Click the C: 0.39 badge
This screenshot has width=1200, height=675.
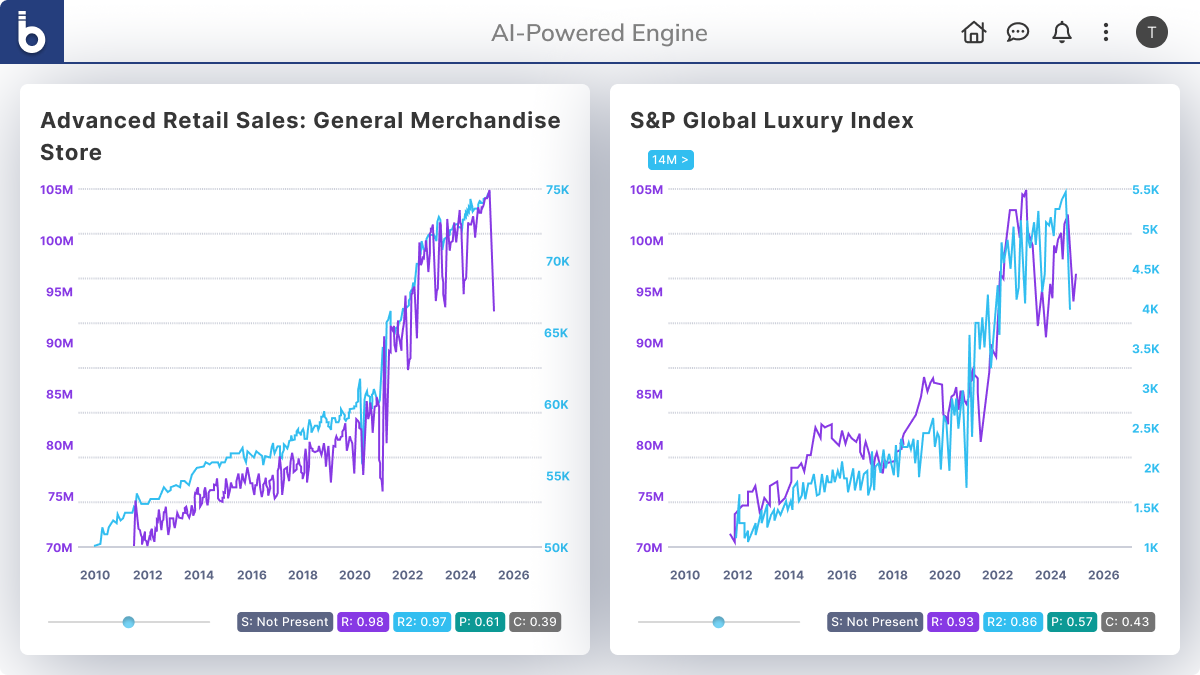pyautogui.click(x=535, y=622)
